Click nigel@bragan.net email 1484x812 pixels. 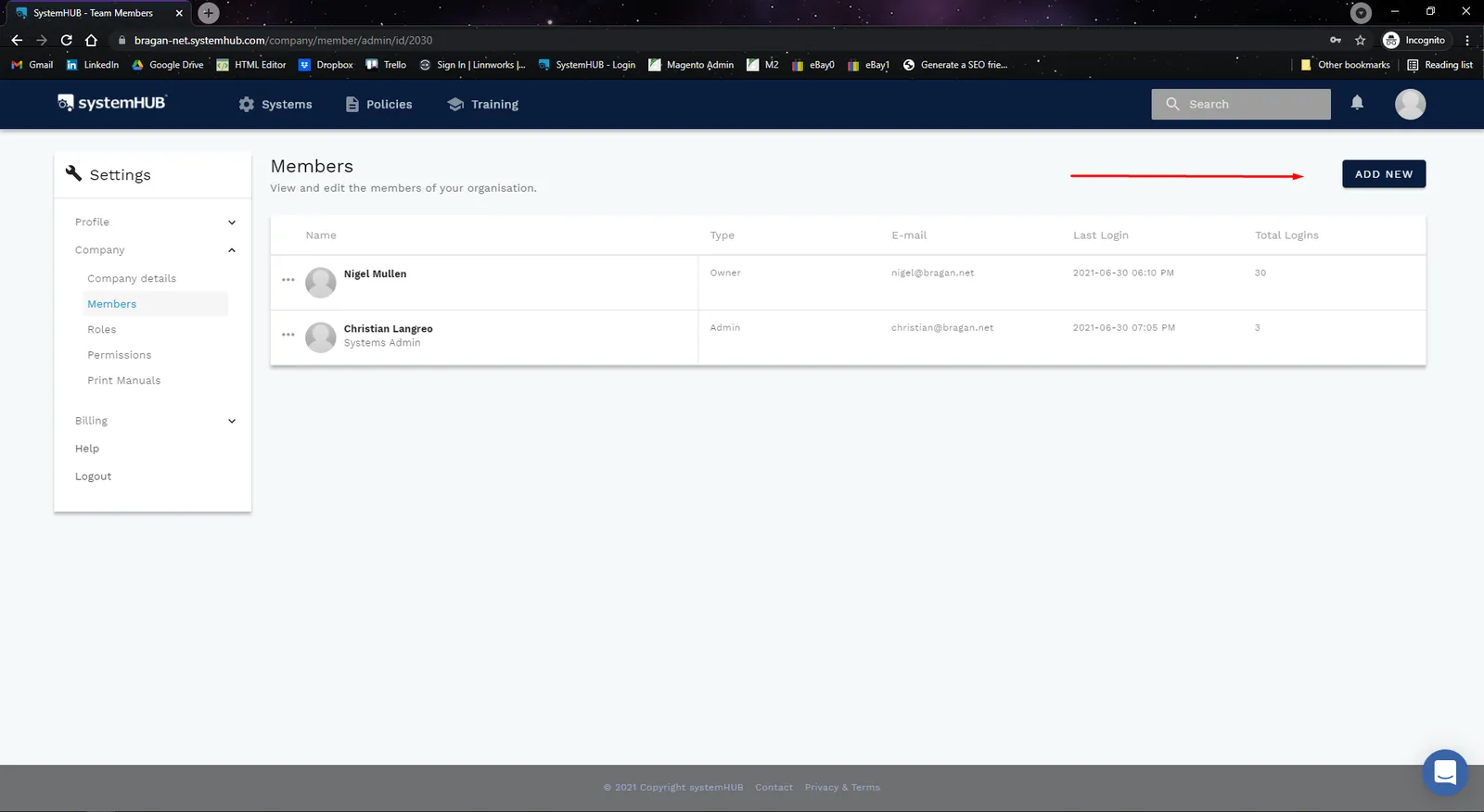[932, 273]
